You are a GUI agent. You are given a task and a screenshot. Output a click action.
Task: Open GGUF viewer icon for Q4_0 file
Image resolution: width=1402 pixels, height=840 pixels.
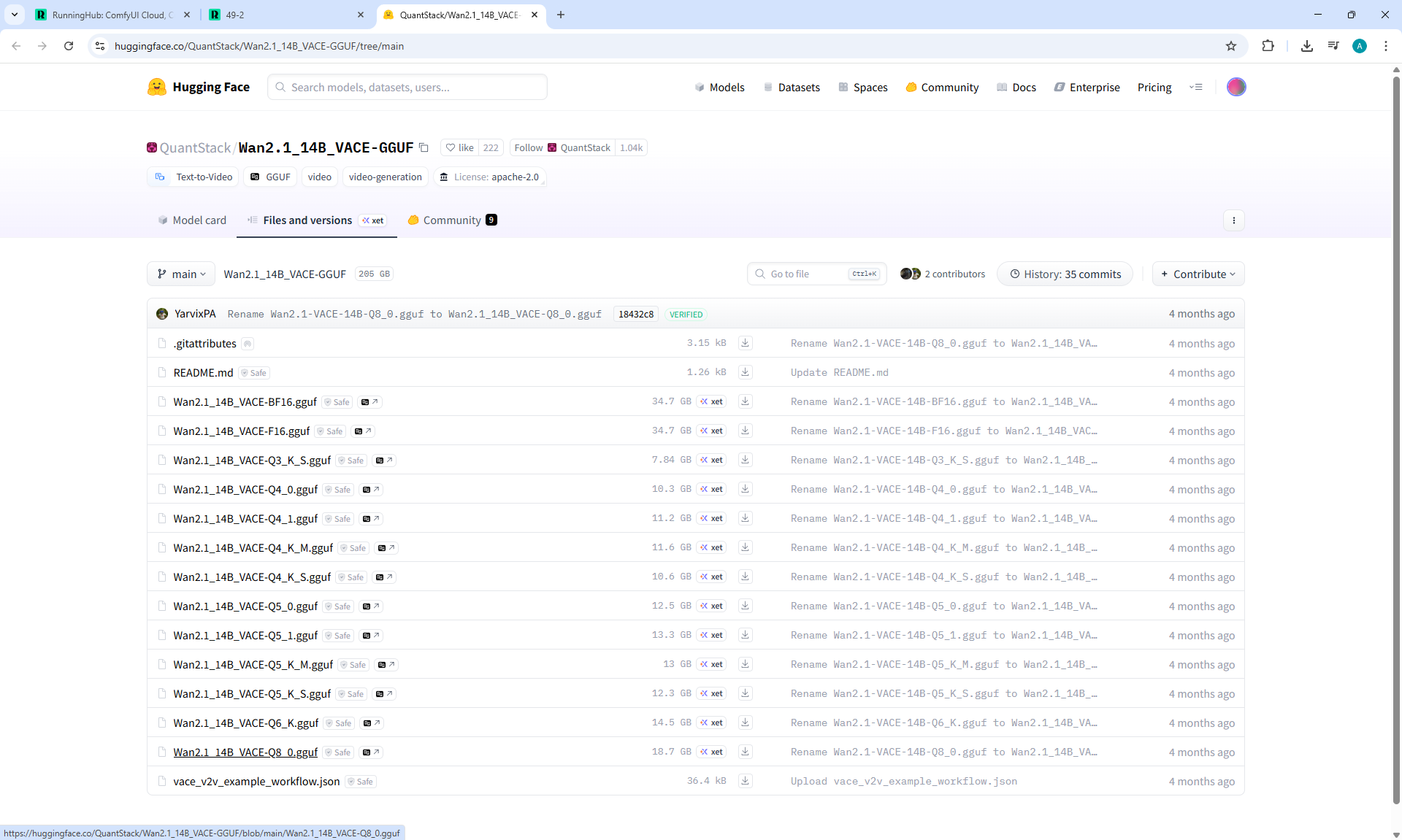pos(371,490)
